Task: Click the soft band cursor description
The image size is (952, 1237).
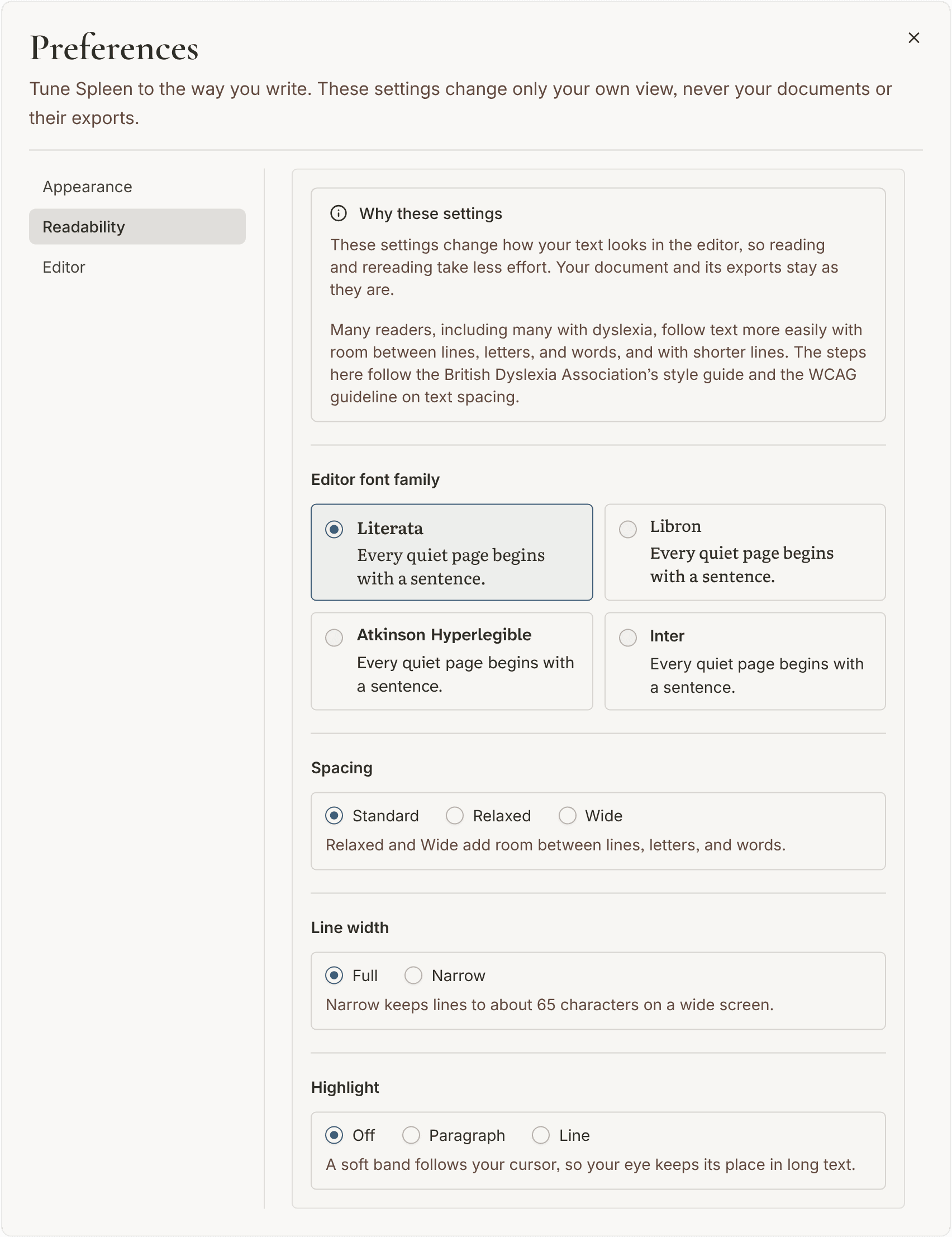Action: pos(590,1164)
